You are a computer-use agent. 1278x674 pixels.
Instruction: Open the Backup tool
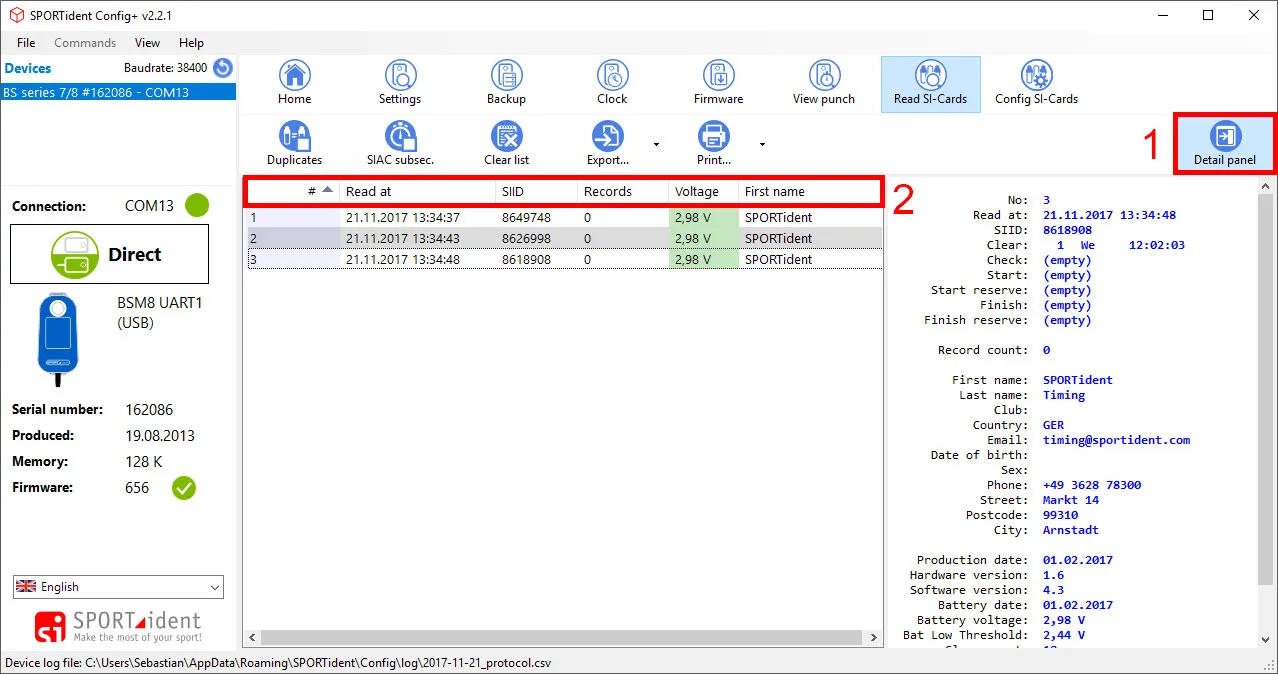pos(506,82)
